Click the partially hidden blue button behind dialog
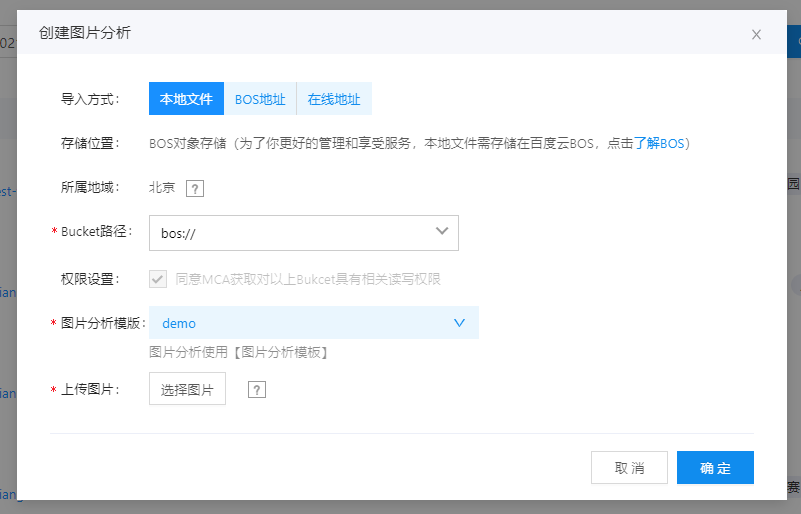801x514 pixels. pos(794,41)
